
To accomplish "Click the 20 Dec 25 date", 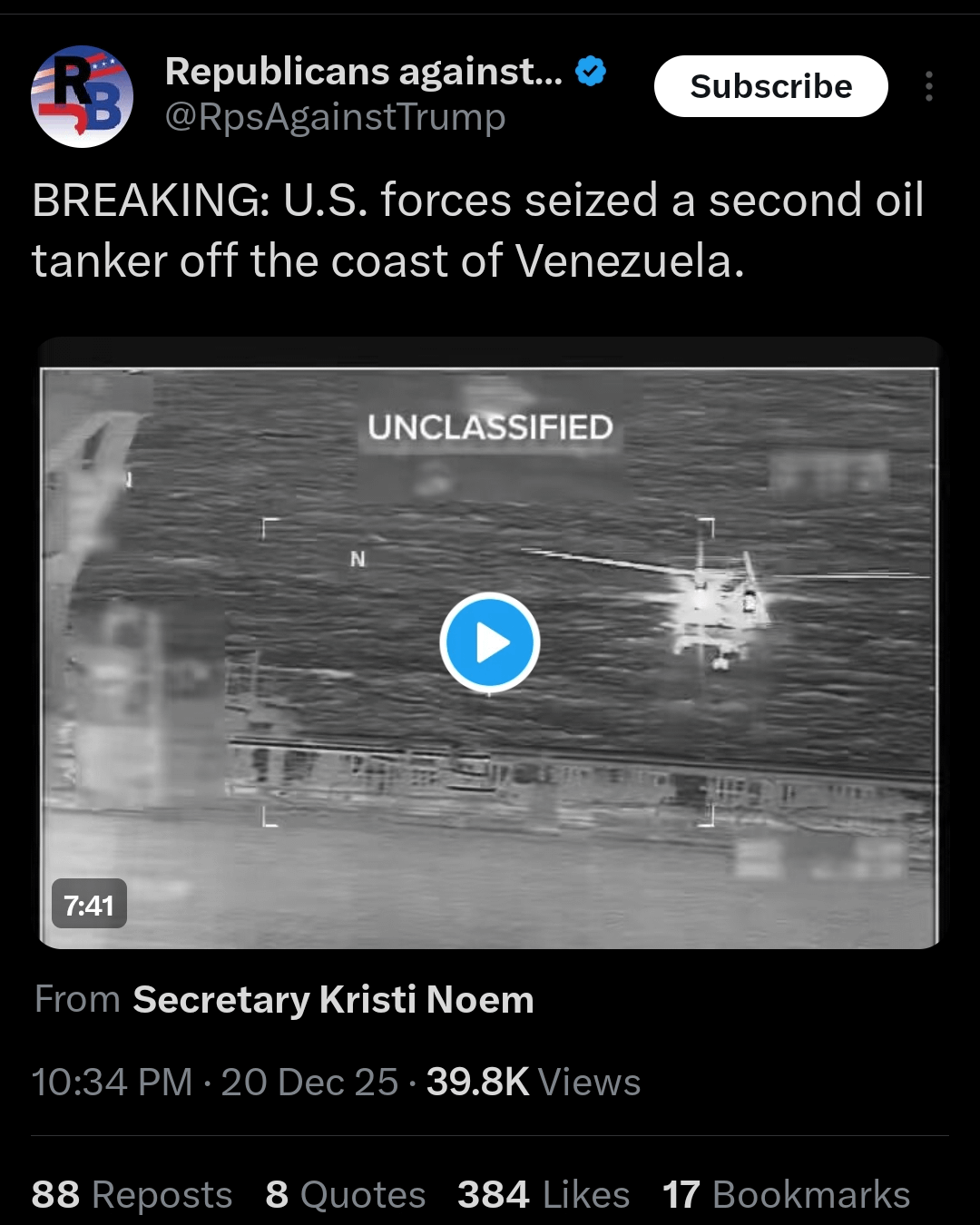I will tap(309, 1082).
